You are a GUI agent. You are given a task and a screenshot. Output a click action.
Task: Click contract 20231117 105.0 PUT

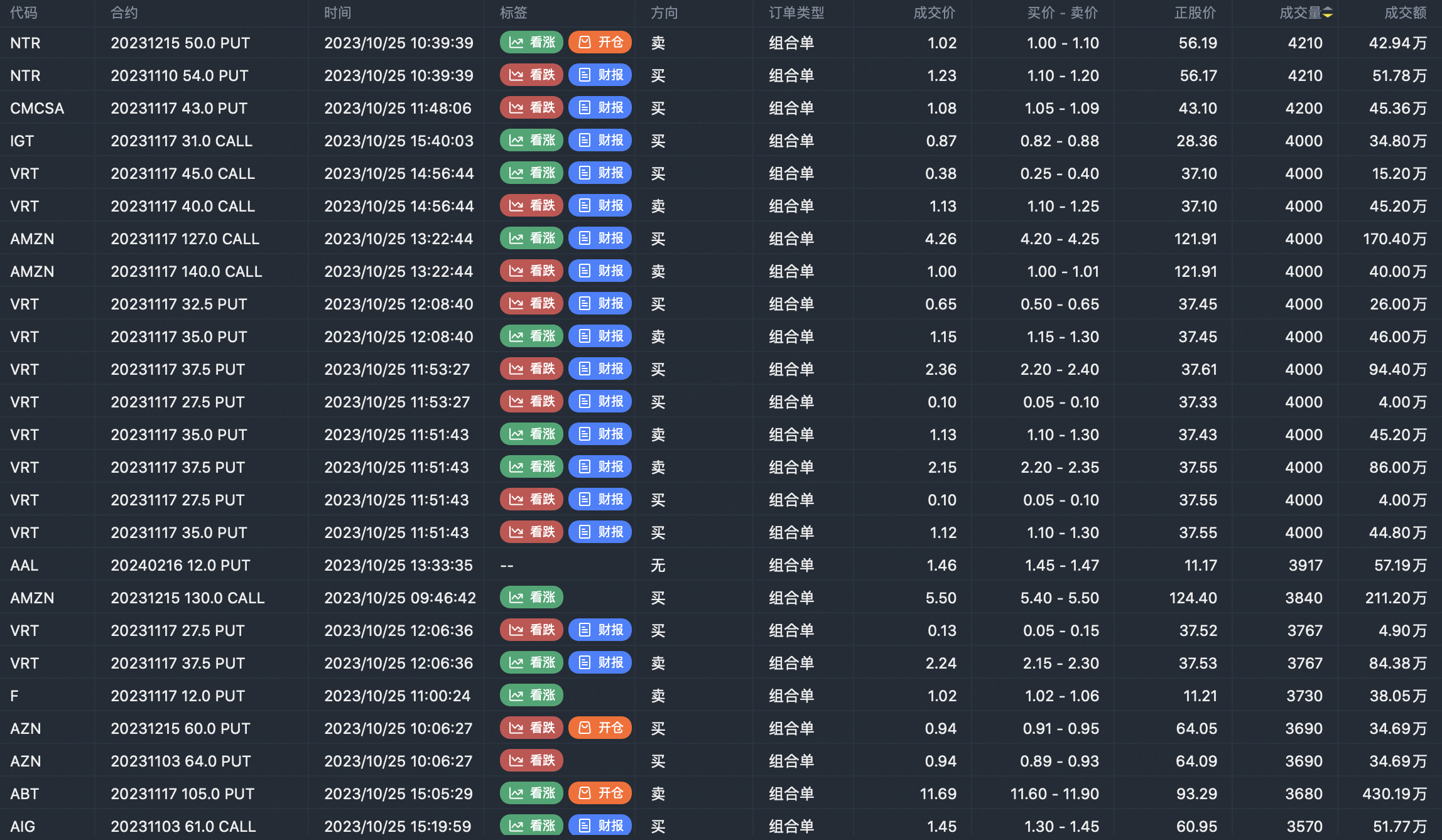[183, 794]
